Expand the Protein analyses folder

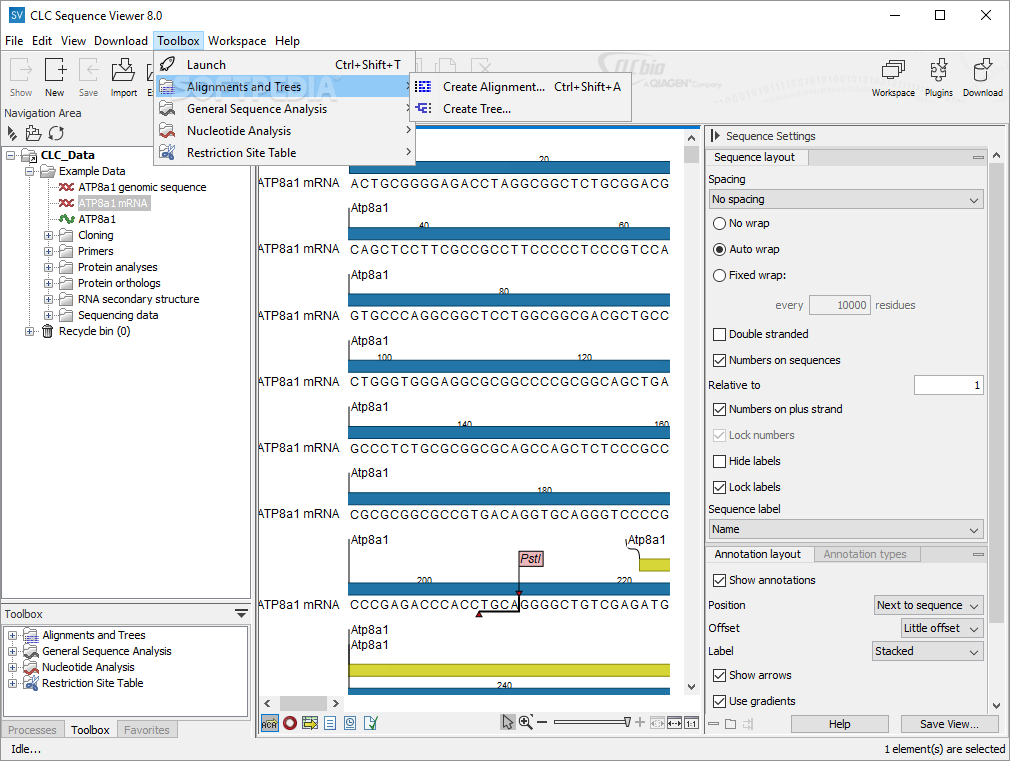click(x=48, y=267)
